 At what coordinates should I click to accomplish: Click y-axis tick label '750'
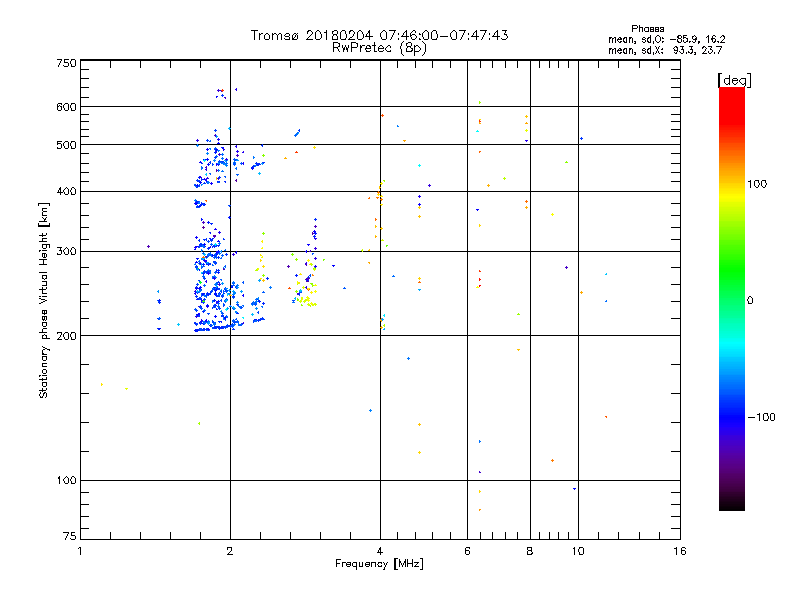66,63
